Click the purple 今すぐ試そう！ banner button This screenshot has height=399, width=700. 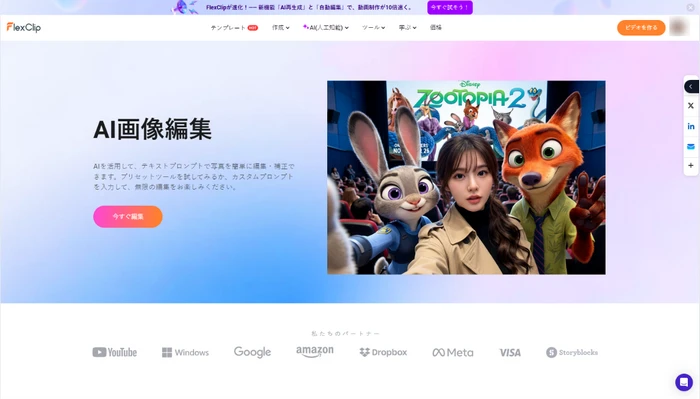click(x=450, y=7)
